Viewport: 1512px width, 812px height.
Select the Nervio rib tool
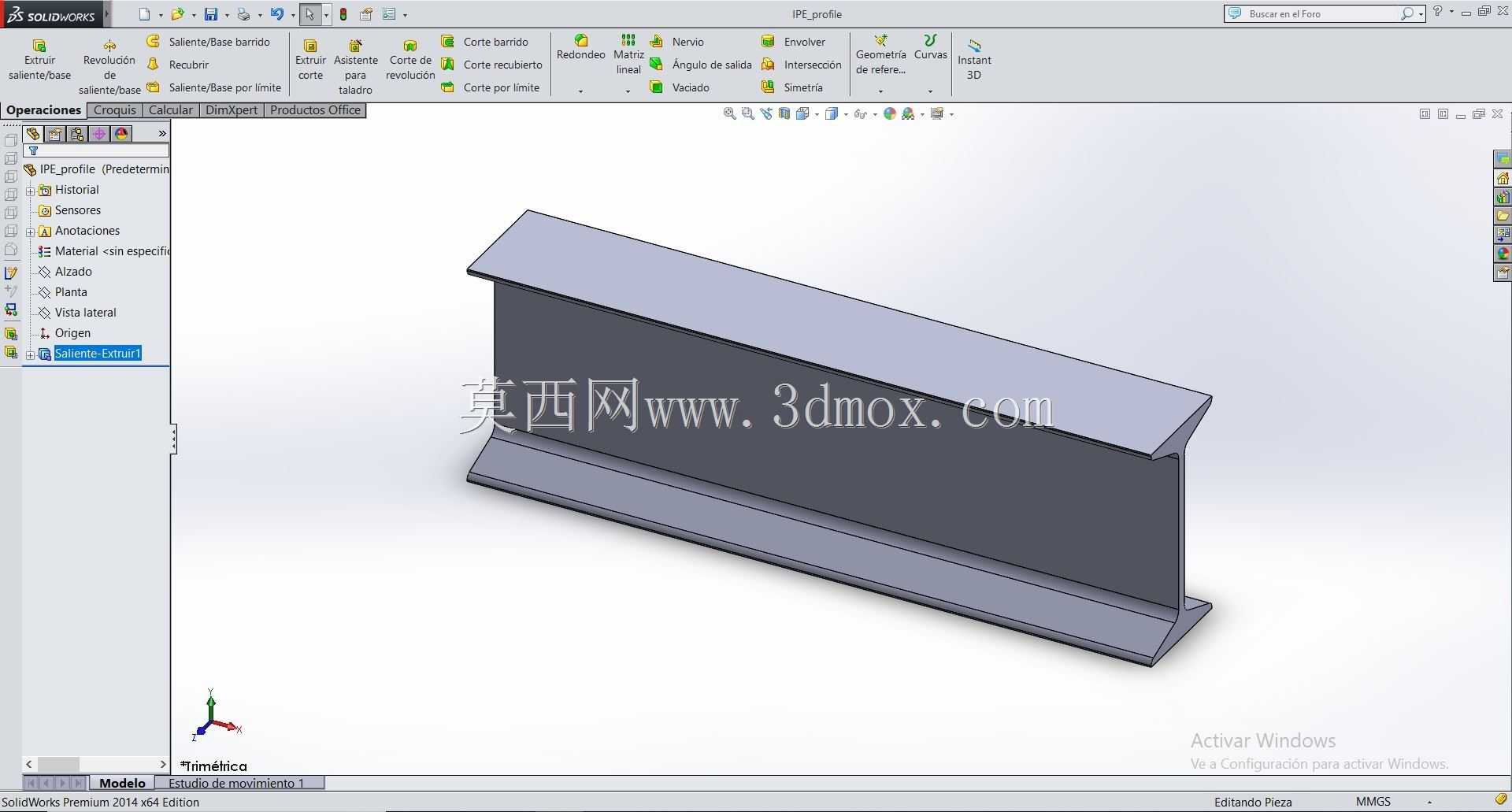point(677,42)
